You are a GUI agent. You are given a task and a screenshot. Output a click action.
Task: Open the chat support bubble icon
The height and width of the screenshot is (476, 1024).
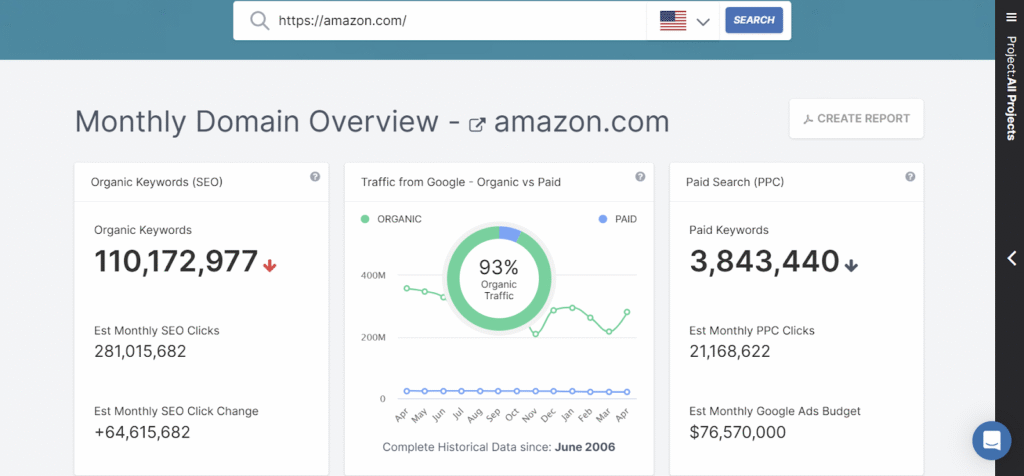(991, 440)
